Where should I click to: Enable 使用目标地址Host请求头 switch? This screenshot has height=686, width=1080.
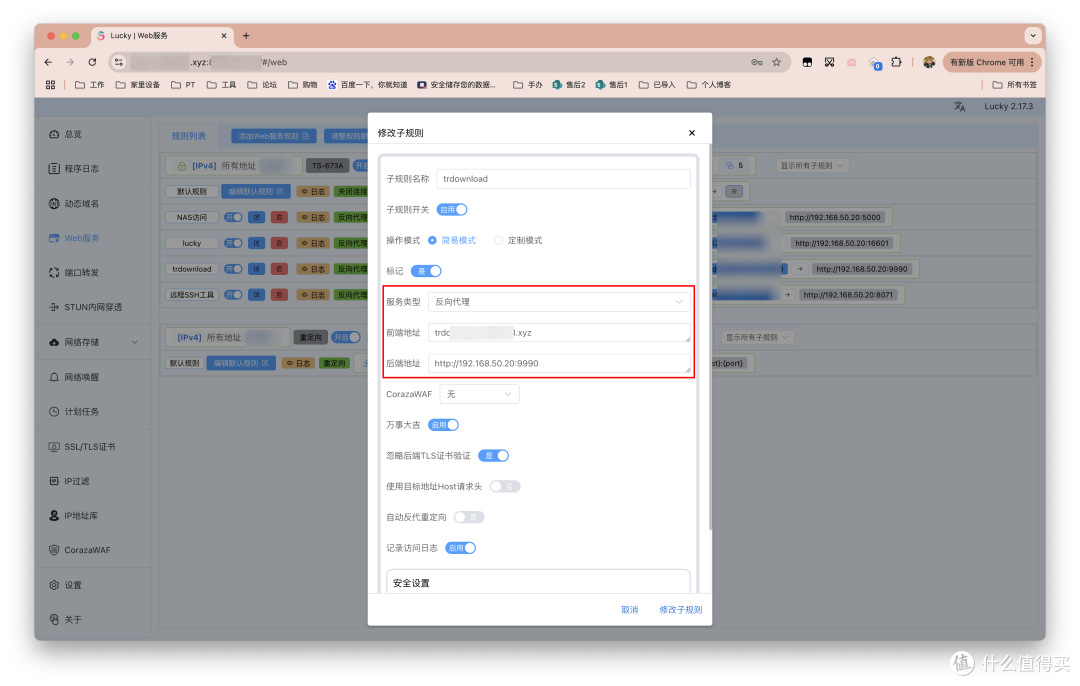[x=505, y=486]
